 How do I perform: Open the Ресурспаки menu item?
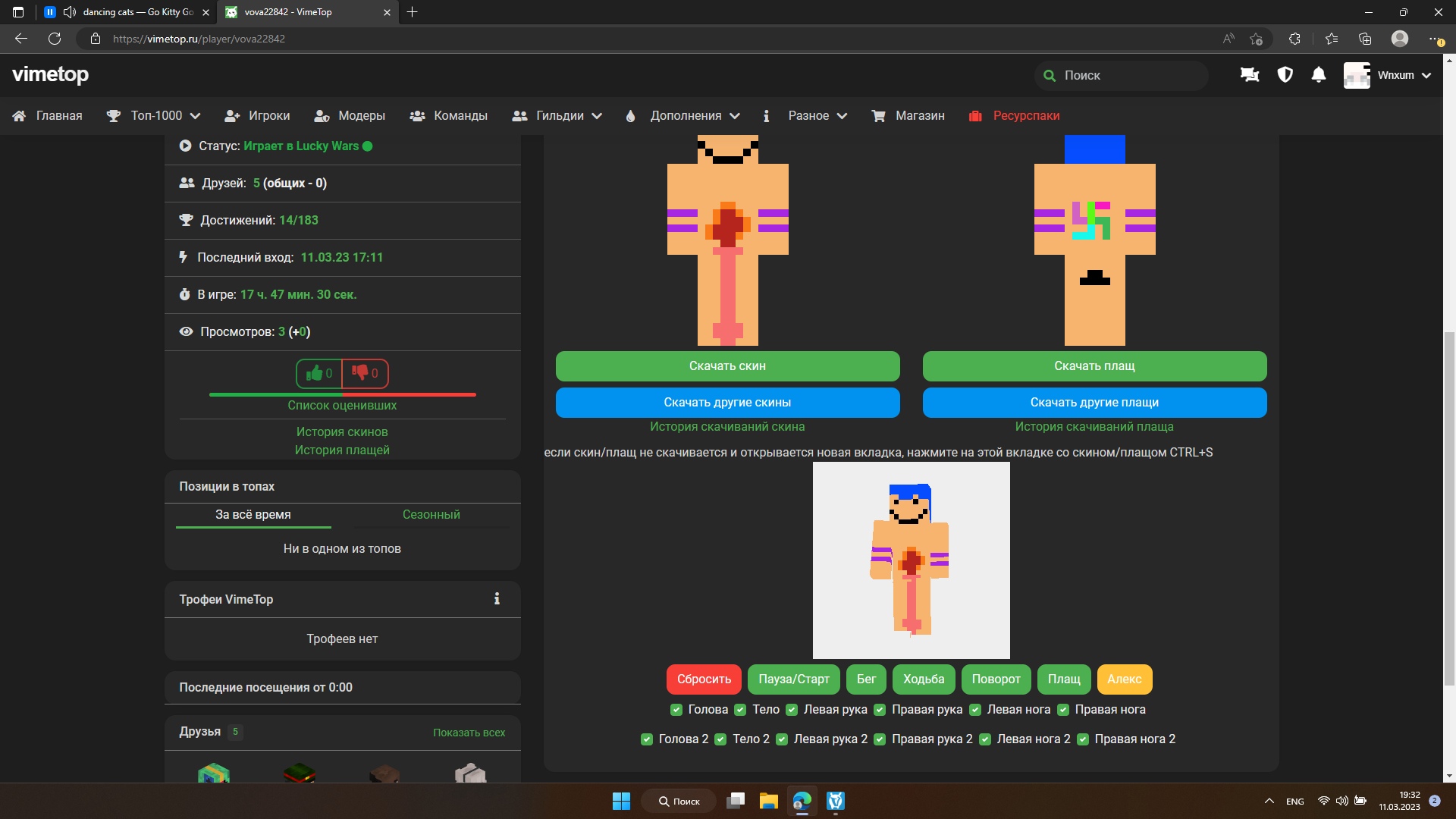pos(1025,116)
